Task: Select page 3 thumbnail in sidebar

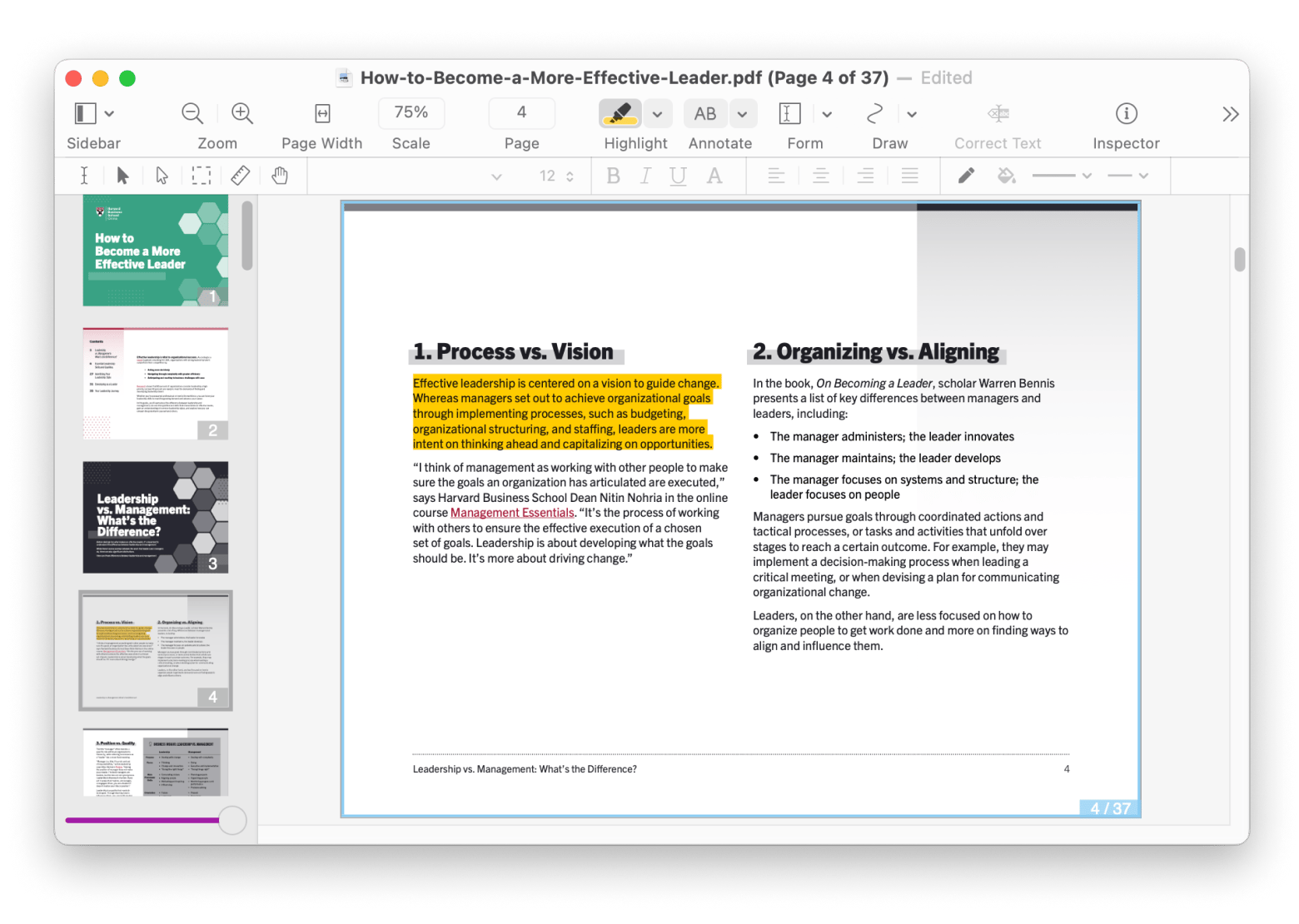Action: pyautogui.click(x=156, y=517)
